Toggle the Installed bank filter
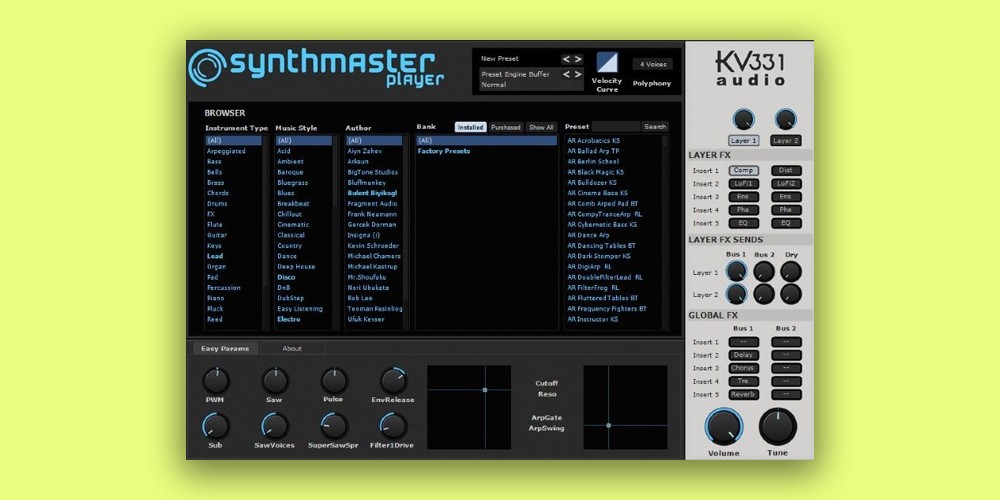 tap(470, 127)
